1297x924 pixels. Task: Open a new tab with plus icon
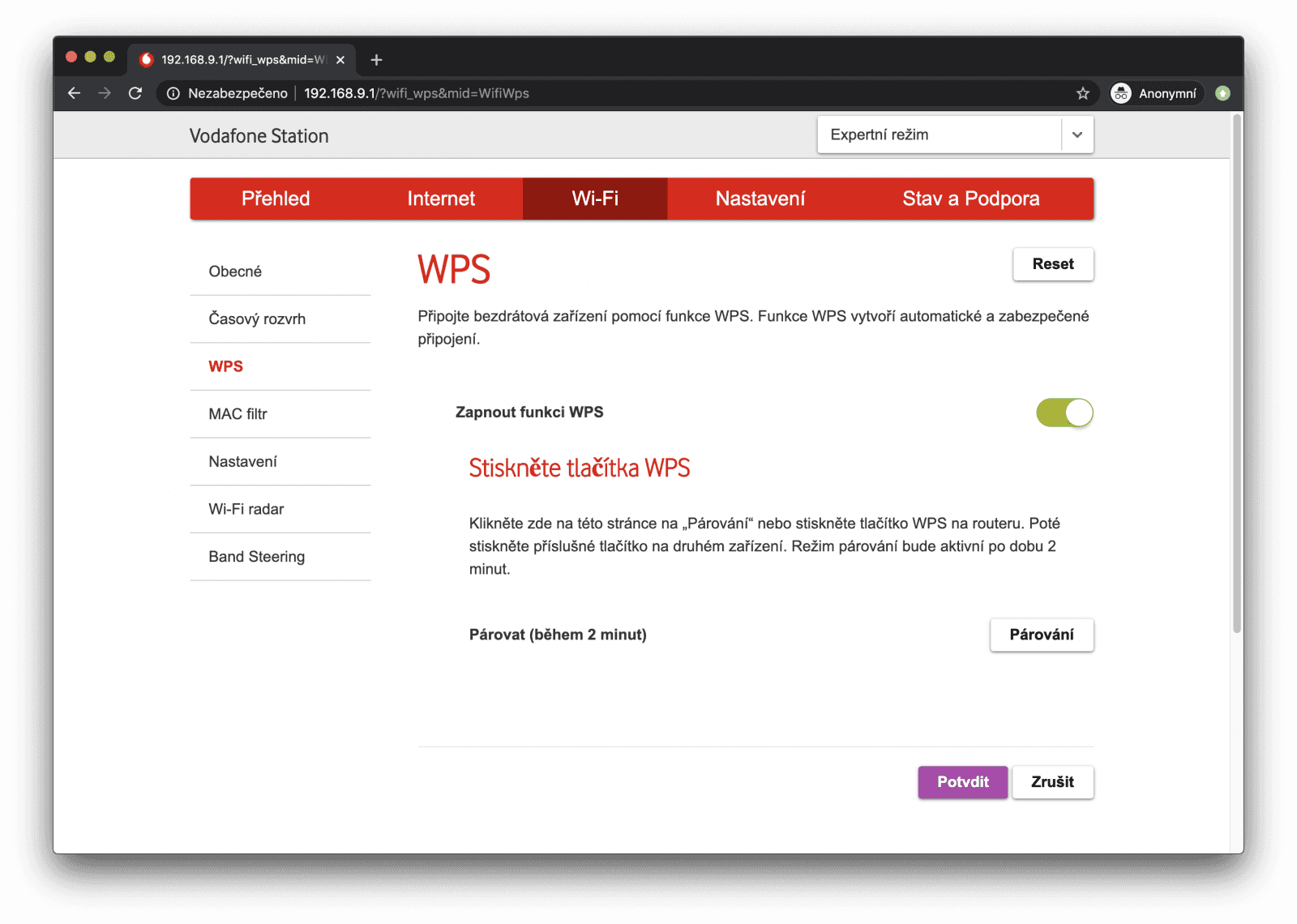pos(376,60)
